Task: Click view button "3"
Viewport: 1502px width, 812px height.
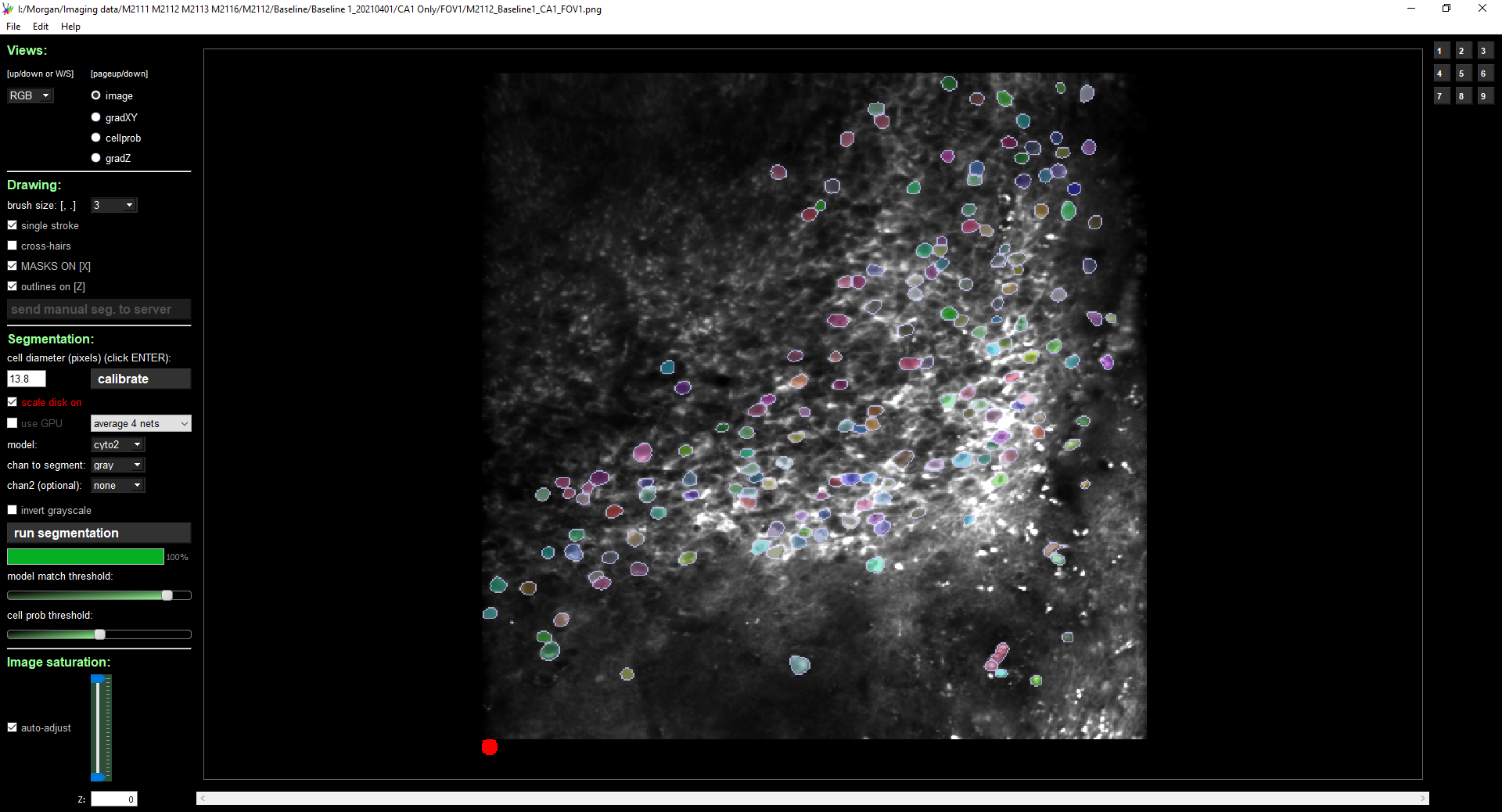Action: (1484, 50)
